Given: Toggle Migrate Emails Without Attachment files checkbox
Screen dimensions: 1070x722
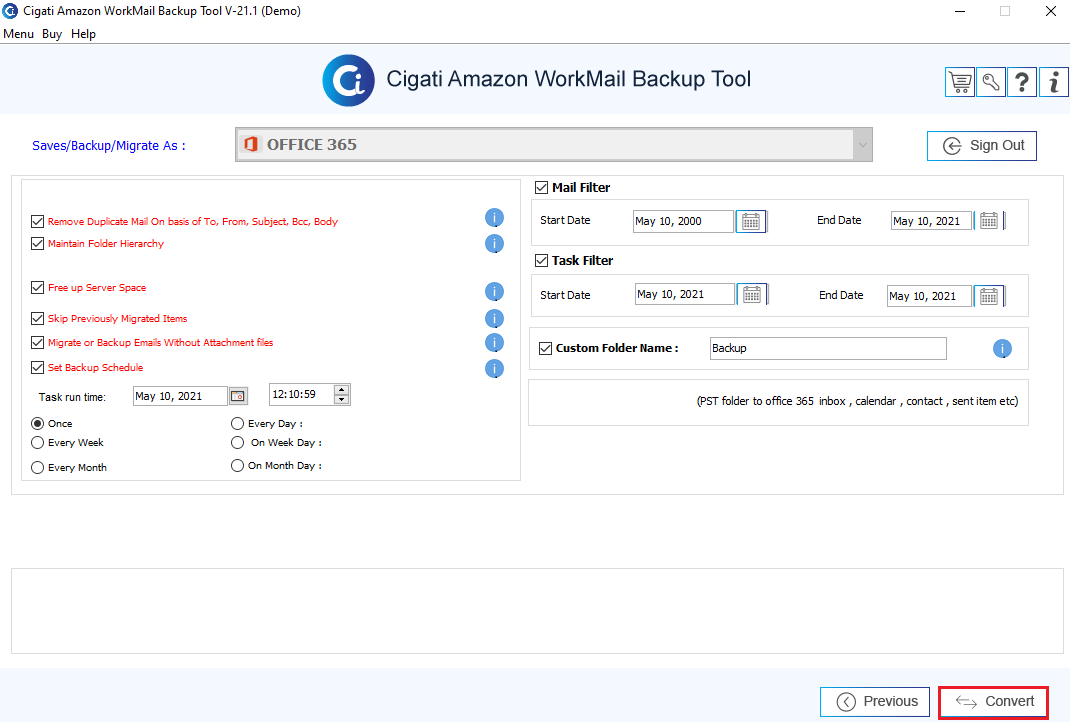Looking at the screenshot, I should tap(38, 343).
